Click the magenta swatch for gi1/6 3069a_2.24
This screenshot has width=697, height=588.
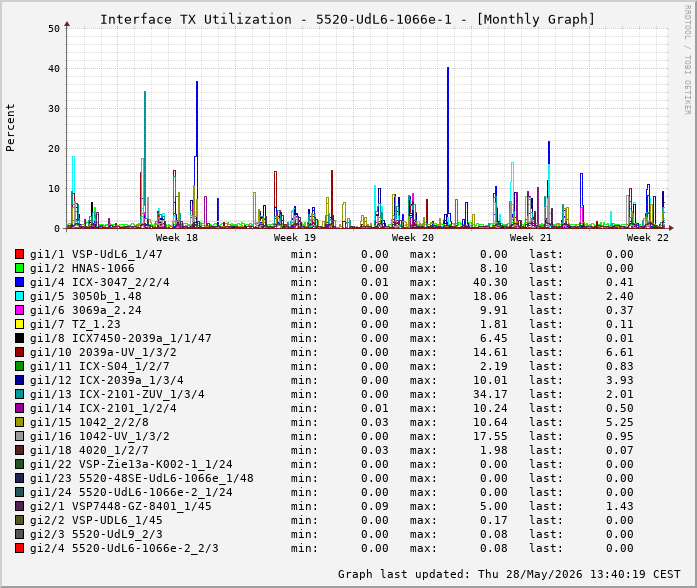20,310
